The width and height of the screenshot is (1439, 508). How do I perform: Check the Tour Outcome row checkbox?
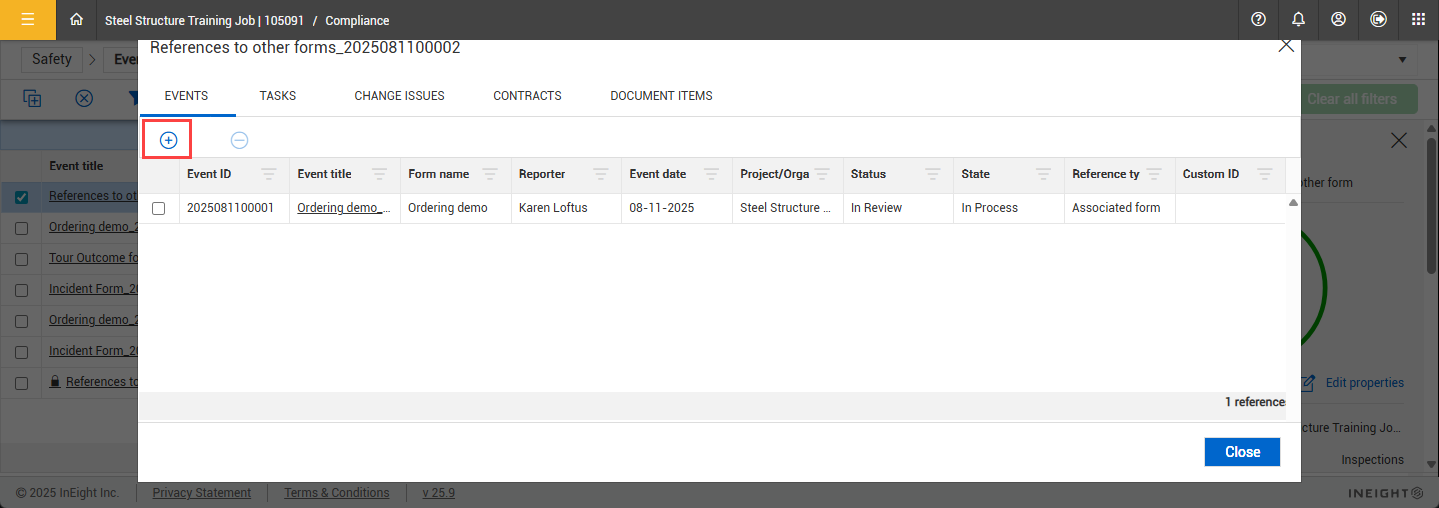pyautogui.click(x=21, y=259)
